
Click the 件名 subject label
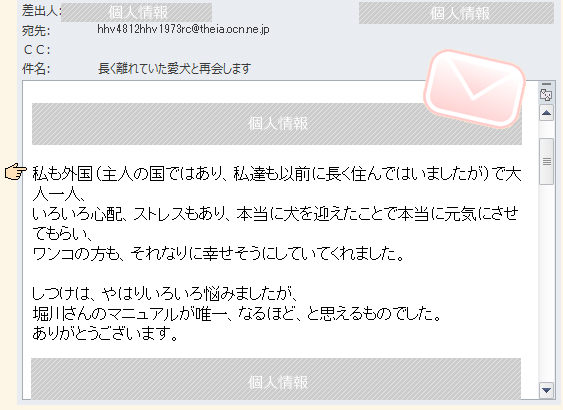click(x=36, y=68)
